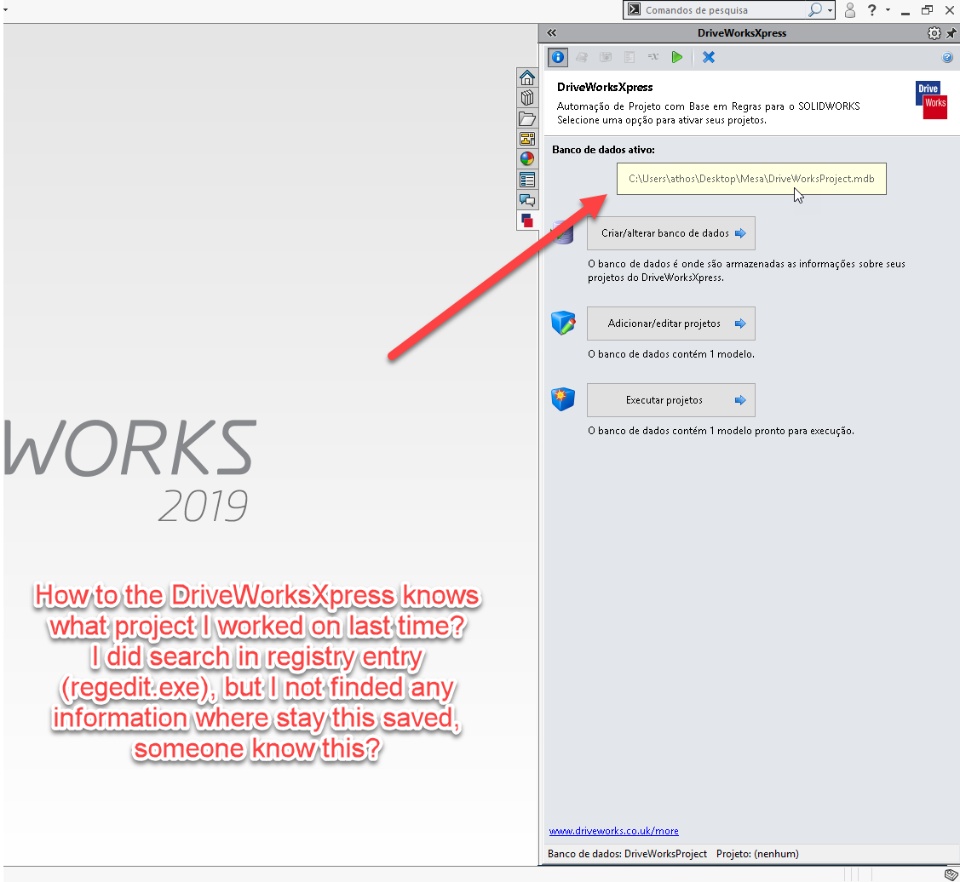Click the database path field DriveWorksProject.mdb
The image size is (960, 882).
tap(751, 179)
